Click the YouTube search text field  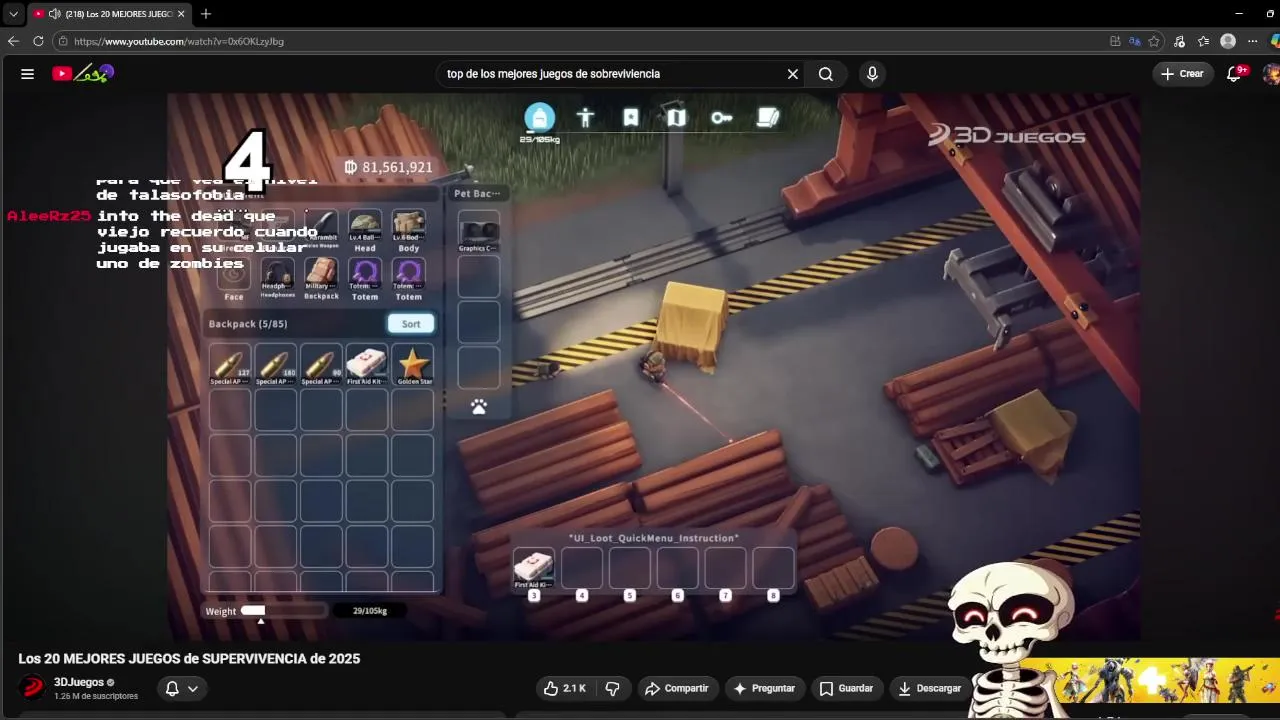click(x=610, y=74)
